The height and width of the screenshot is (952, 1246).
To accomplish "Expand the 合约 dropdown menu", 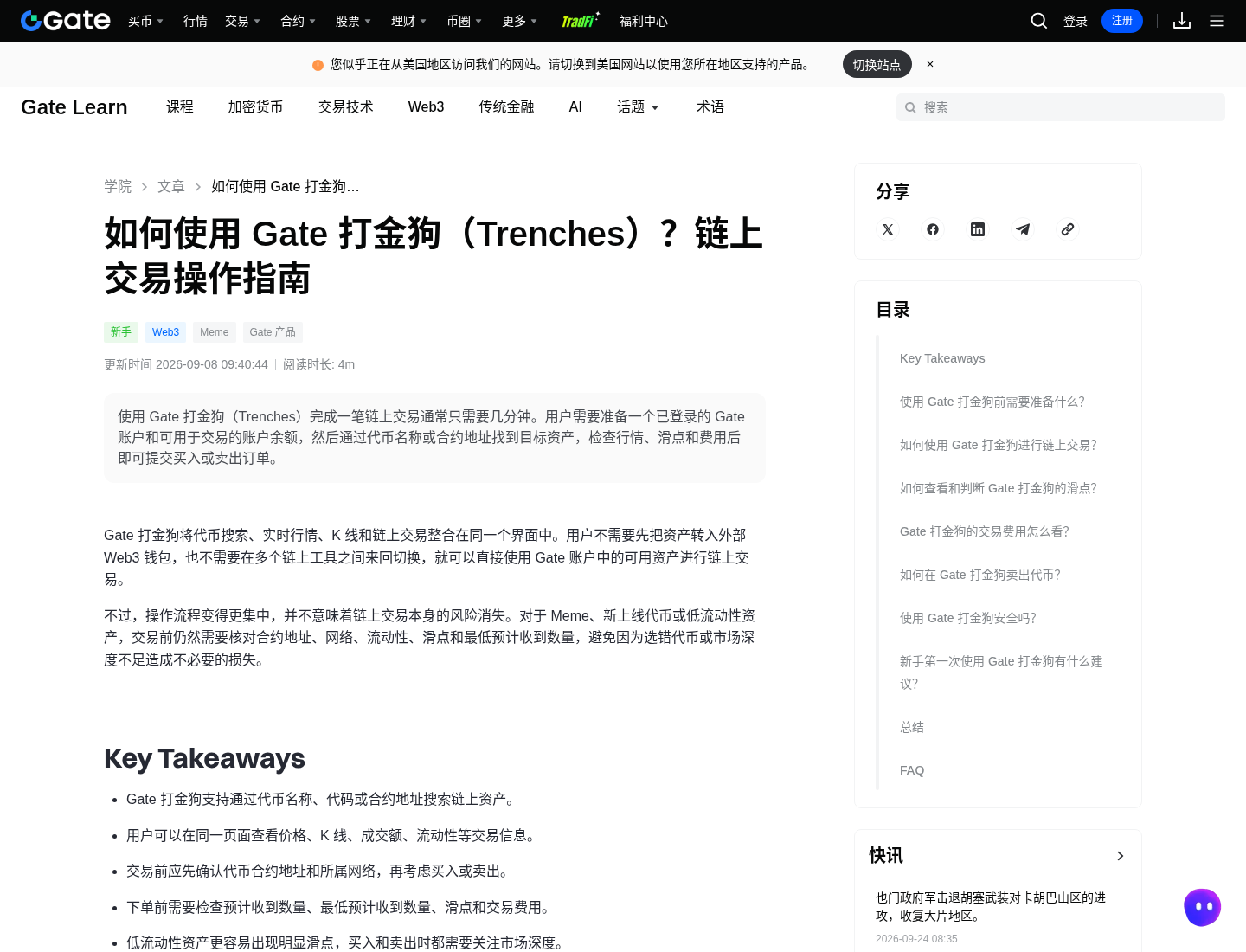I will (x=298, y=21).
